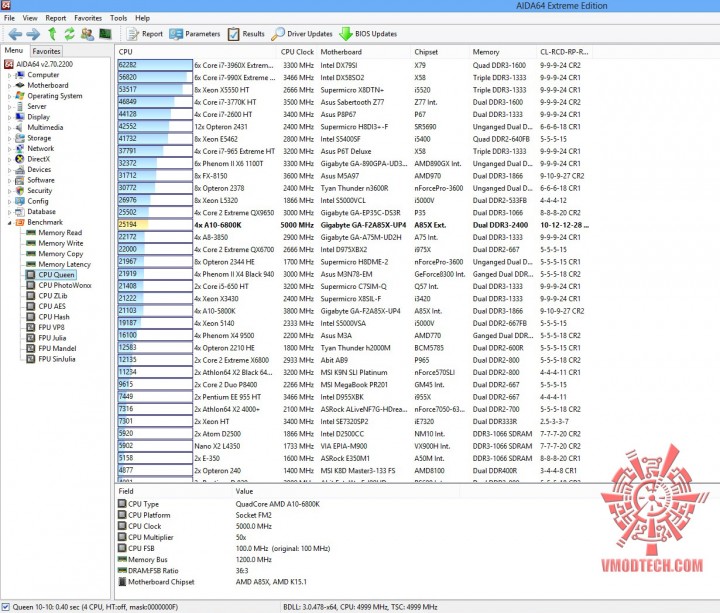The height and width of the screenshot is (613, 720).
Task: Click the Forward arrow toolbar icon
Action: tap(33, 34)
